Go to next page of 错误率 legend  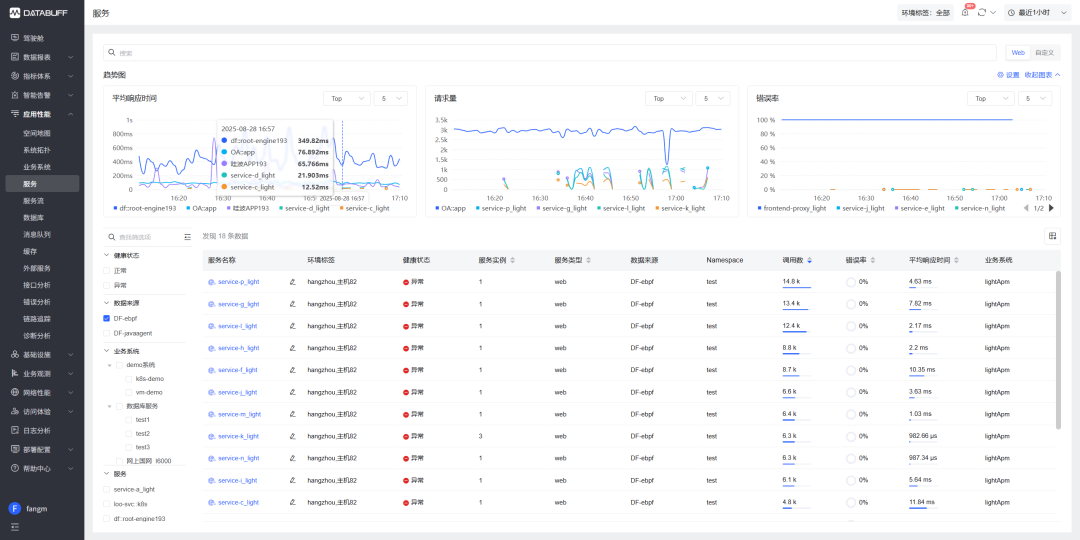coord(1051,208)
